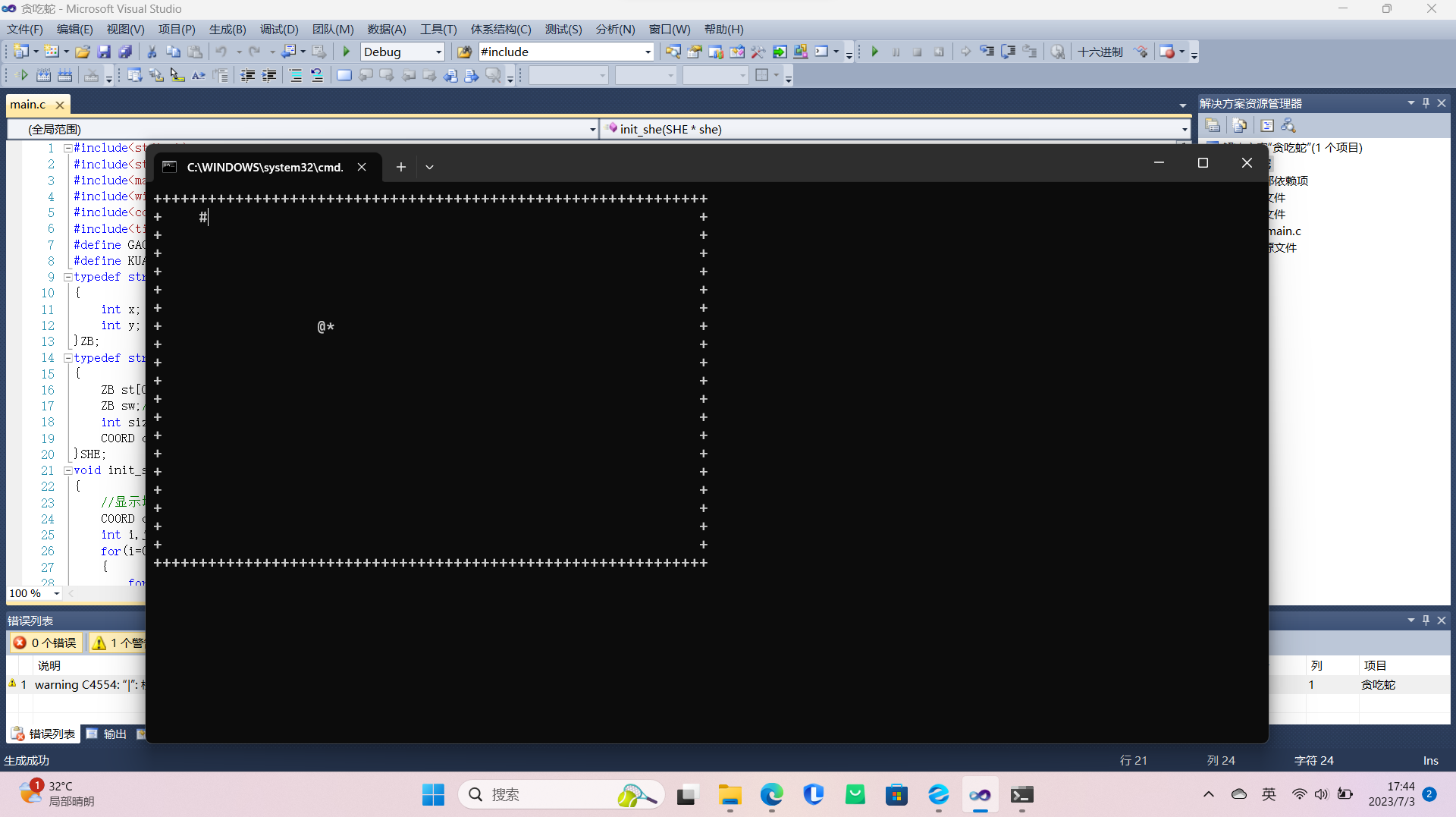Screen dimensions: 1456x817
Task: Click the 项目 column header in error list
Action: (1375, 665)
